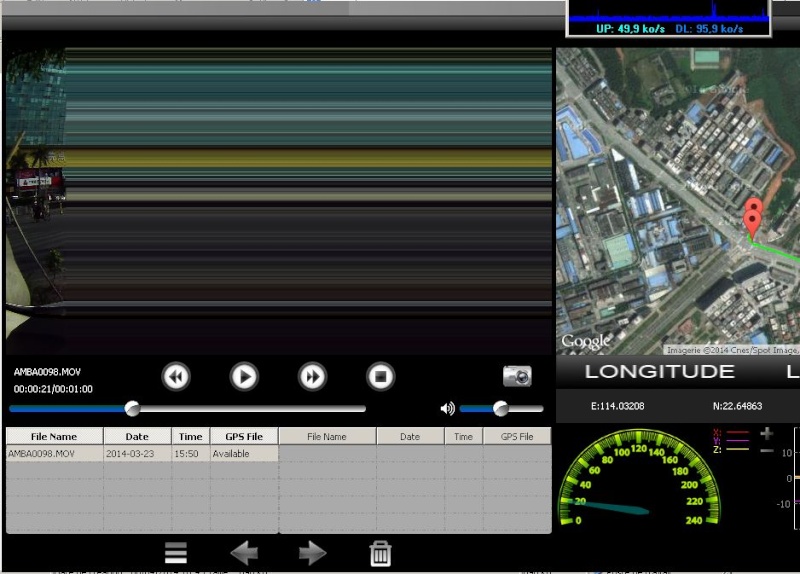Click the right File Name column header
Viewport: 800px width, 574px height.
[328, 436]
